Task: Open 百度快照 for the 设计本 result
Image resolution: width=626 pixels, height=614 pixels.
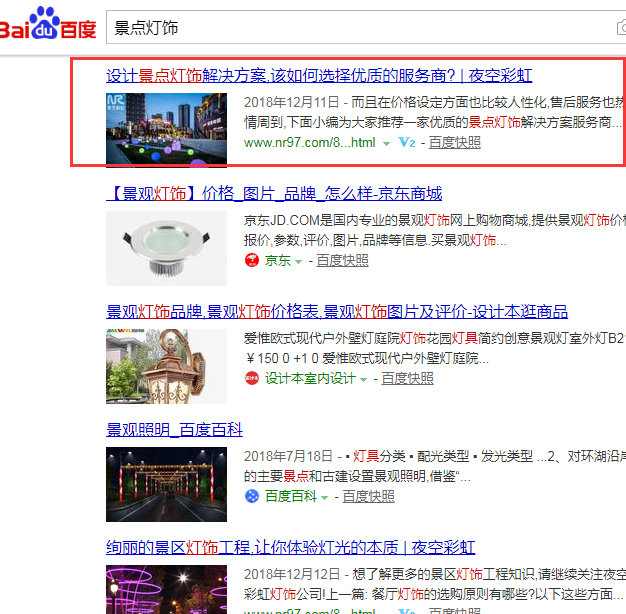Action: point(408,378)
